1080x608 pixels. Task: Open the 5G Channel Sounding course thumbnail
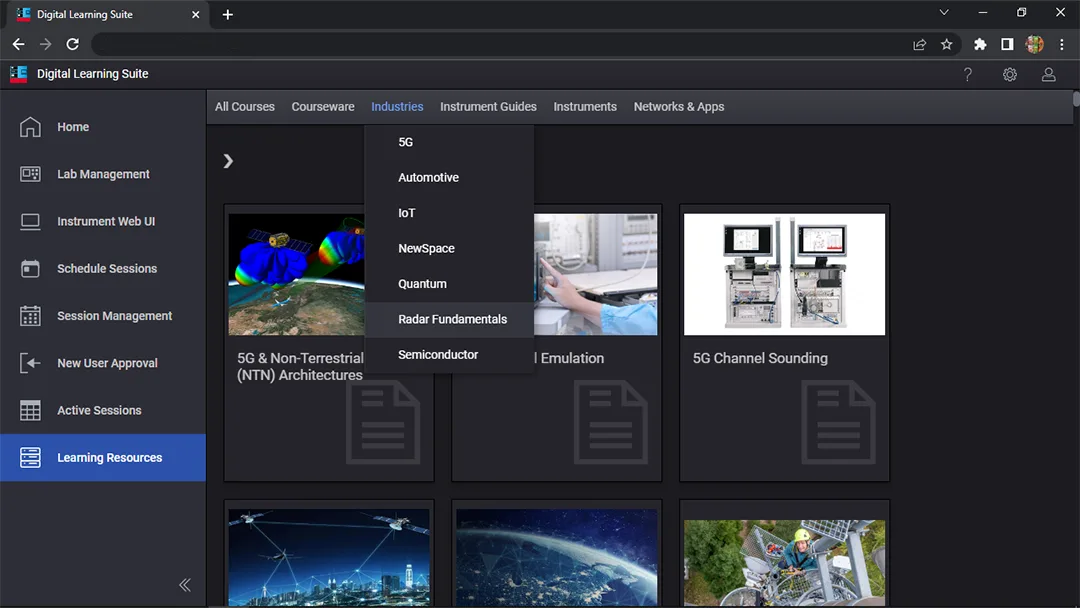[785, 274]
